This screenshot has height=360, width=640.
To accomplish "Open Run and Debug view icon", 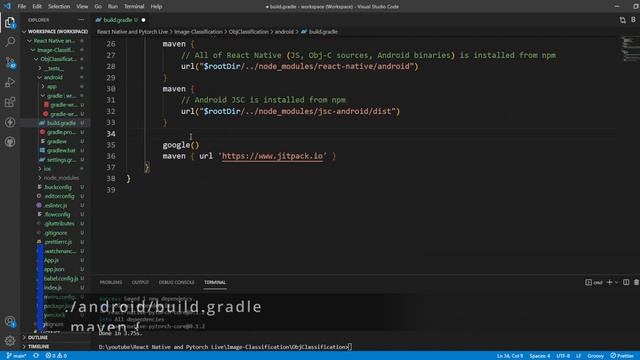I will click(x=10, y=82).
